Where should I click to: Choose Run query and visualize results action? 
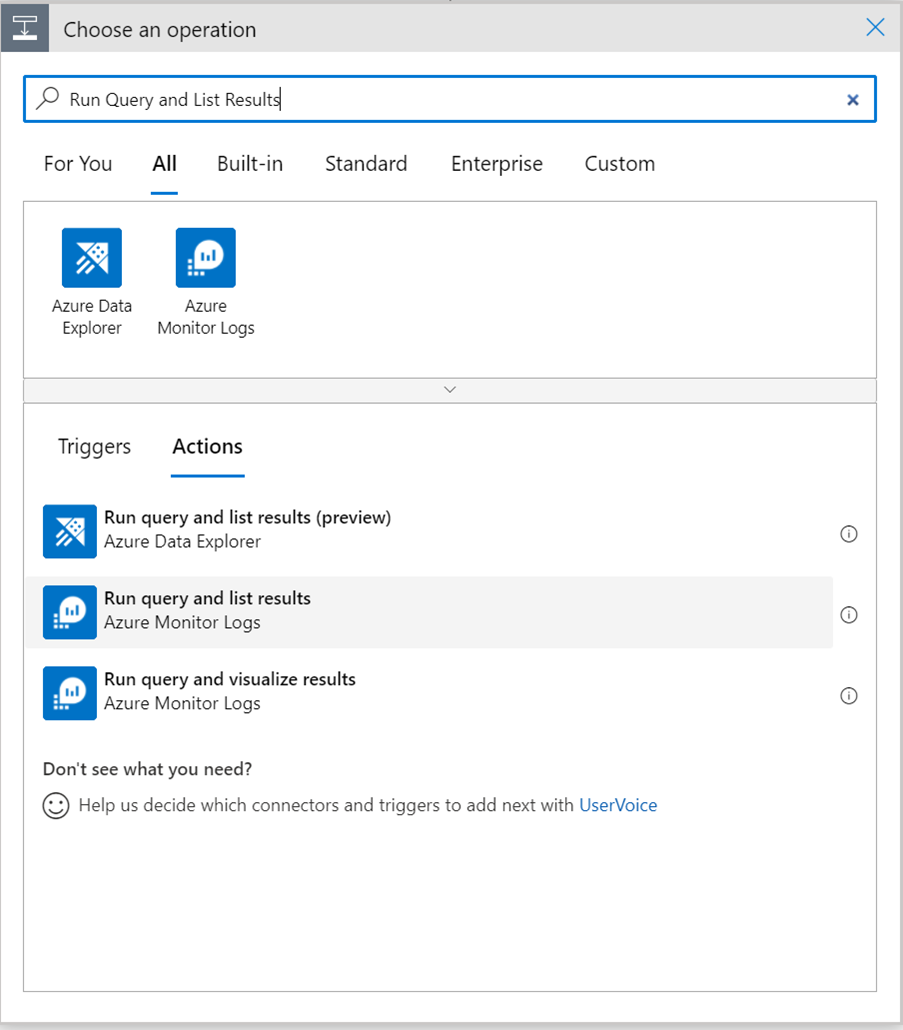(230, 692)
